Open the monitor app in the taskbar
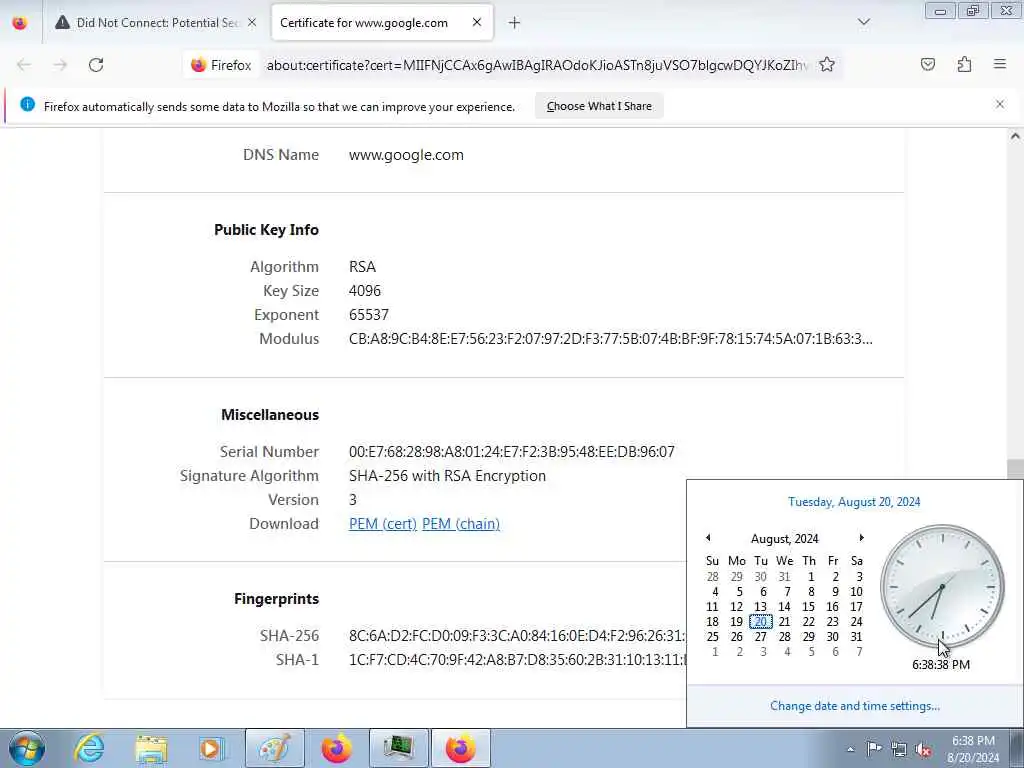 [x=398, y=748]
